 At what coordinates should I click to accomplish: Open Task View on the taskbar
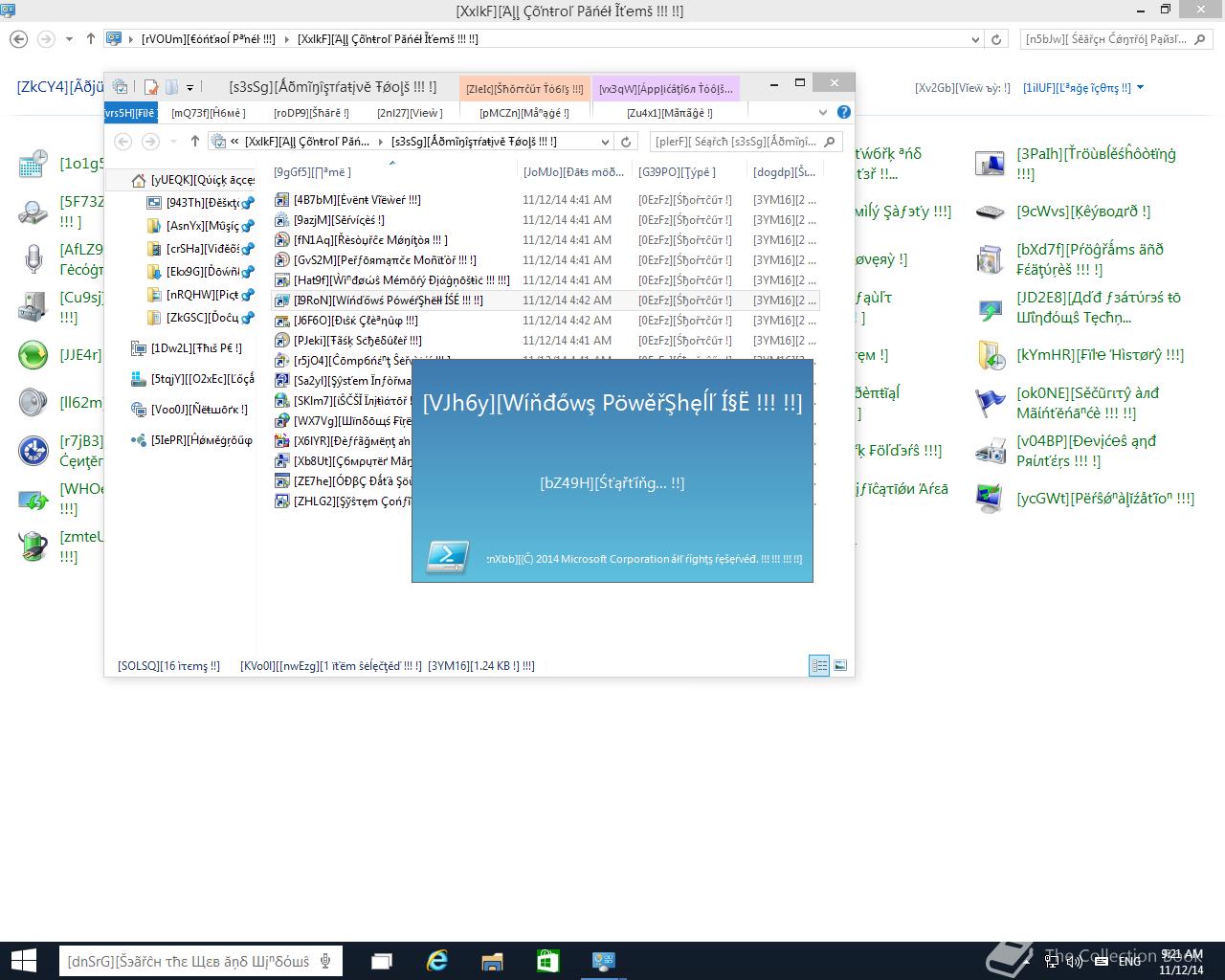click(382, 961)
